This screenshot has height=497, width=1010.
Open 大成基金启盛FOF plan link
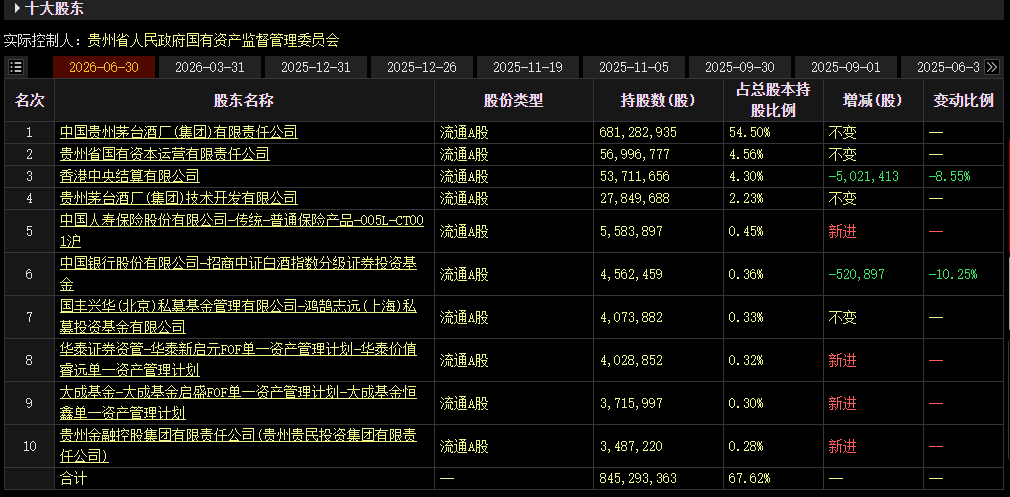pyautogui.click(x=238, y=404)
